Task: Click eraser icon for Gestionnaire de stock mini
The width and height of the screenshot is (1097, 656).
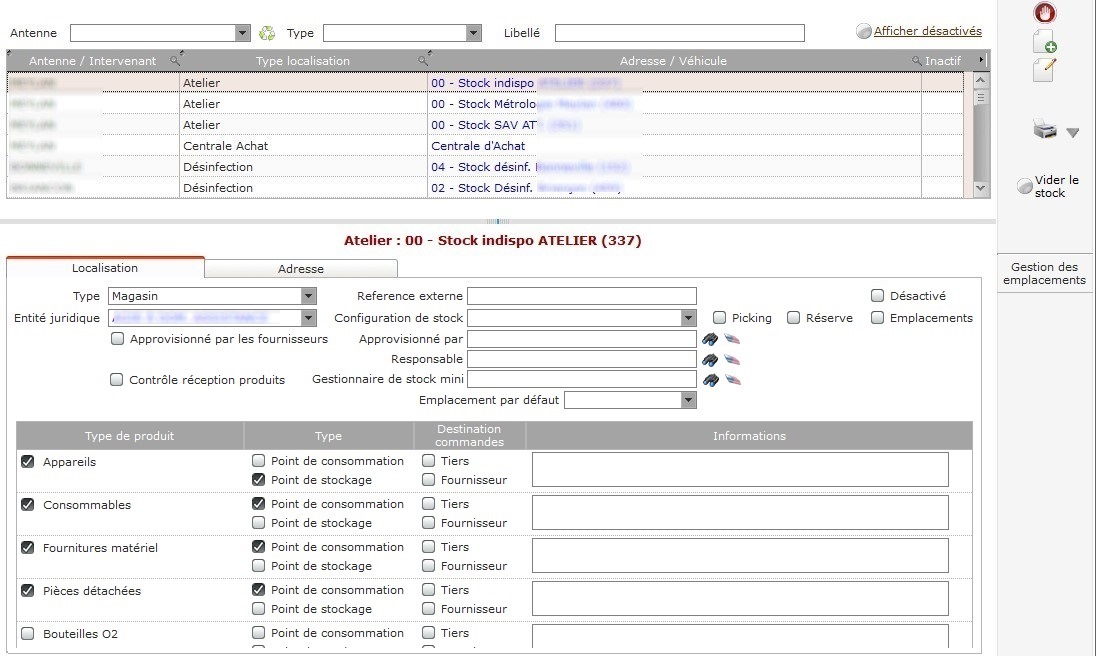Action: tap(732, 380)
